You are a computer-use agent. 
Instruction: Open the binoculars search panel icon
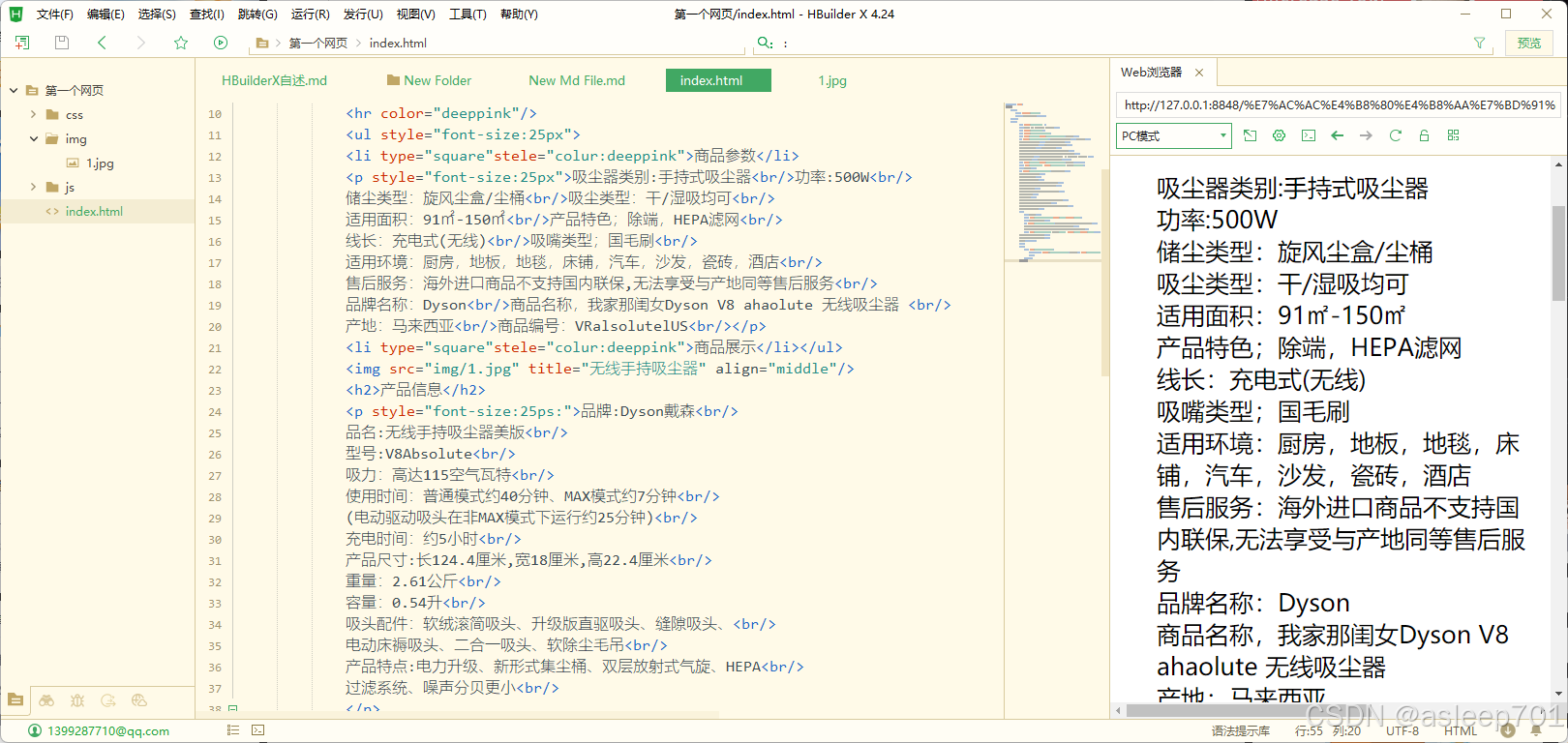[46, 699]
